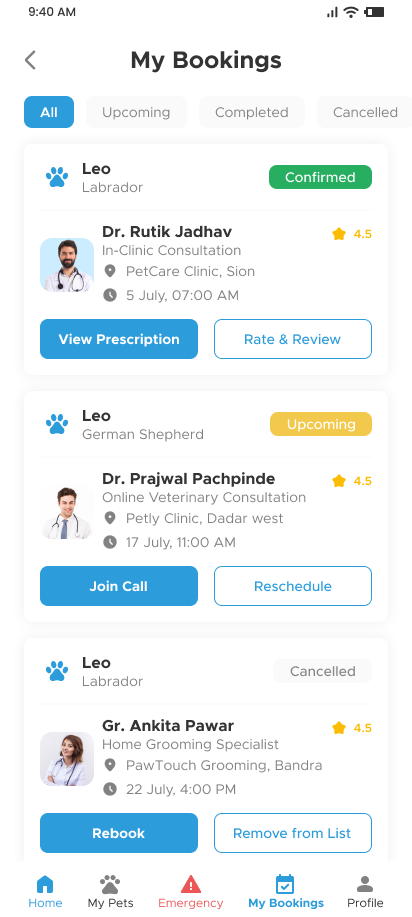Open View Prescription for Dr. Rutik Jadhav

pos(119,339)
